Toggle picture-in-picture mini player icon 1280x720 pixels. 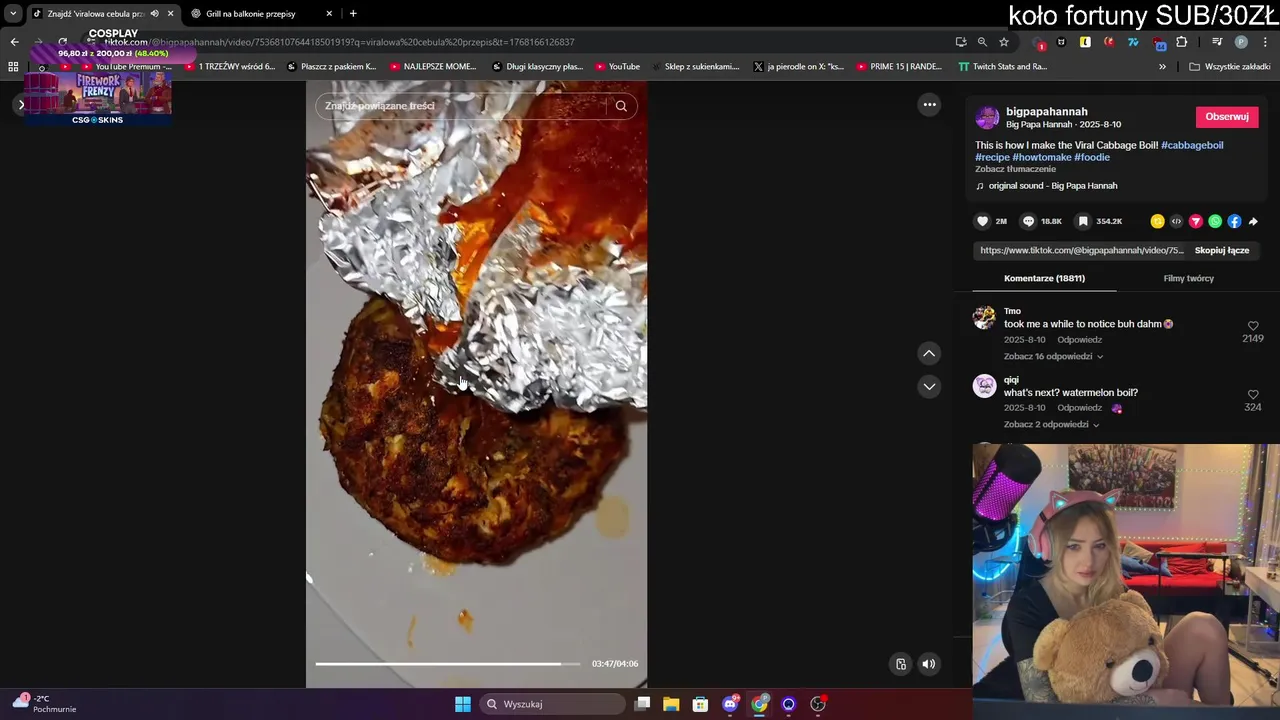coord(901,664)
